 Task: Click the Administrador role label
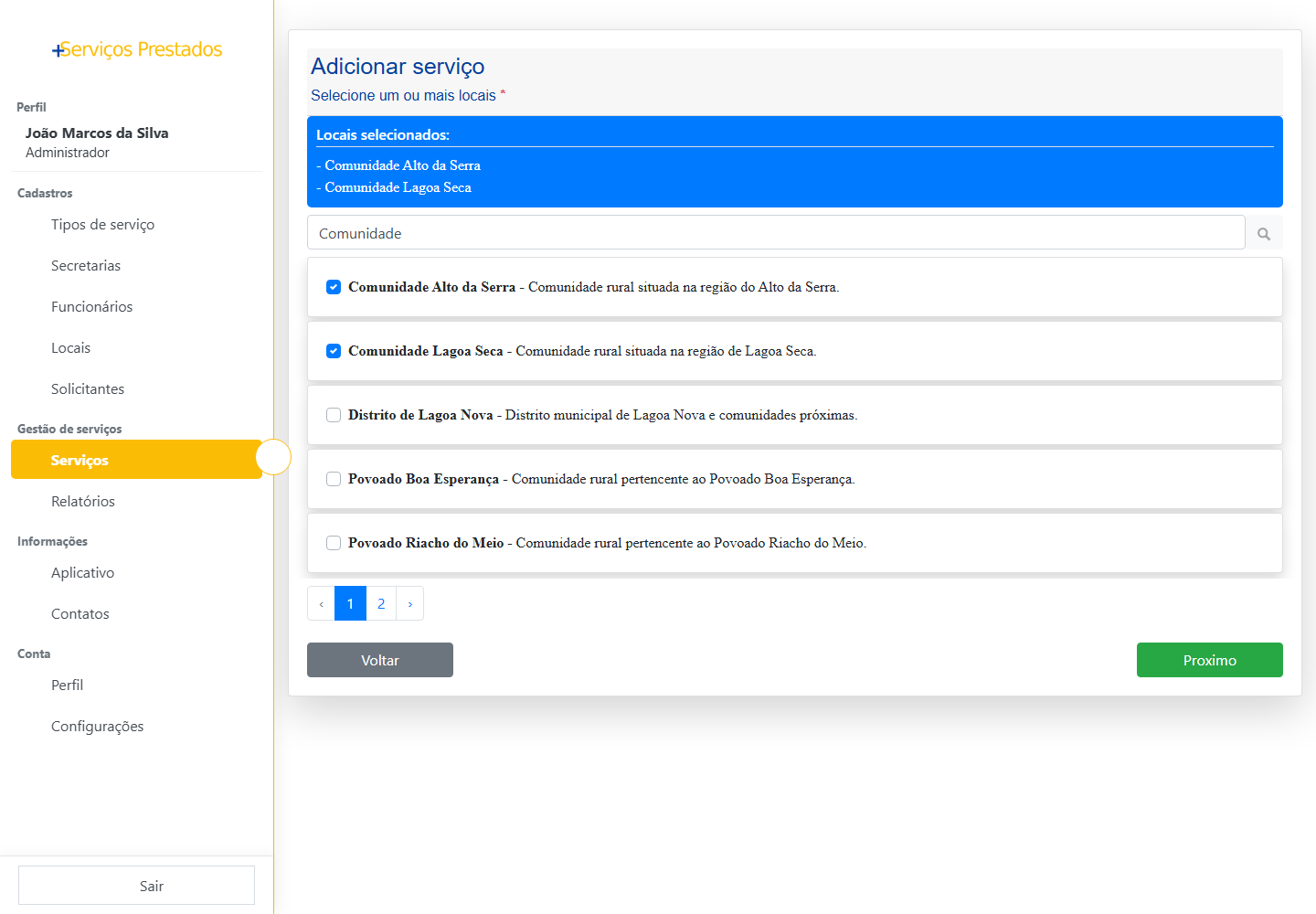(68, 153)
